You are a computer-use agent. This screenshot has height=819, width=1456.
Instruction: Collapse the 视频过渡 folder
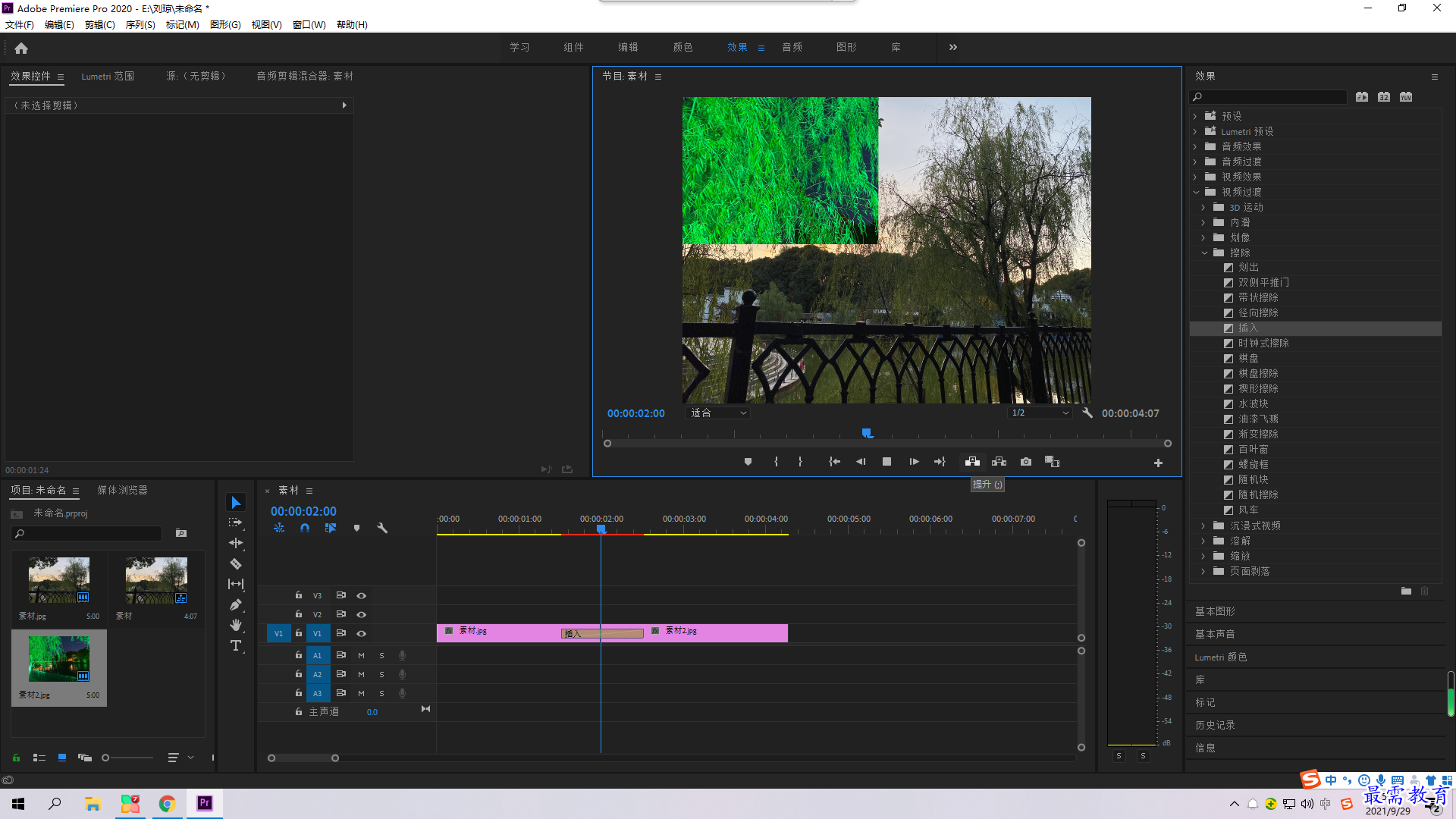pyautogui.click(x=1196, y=192)
